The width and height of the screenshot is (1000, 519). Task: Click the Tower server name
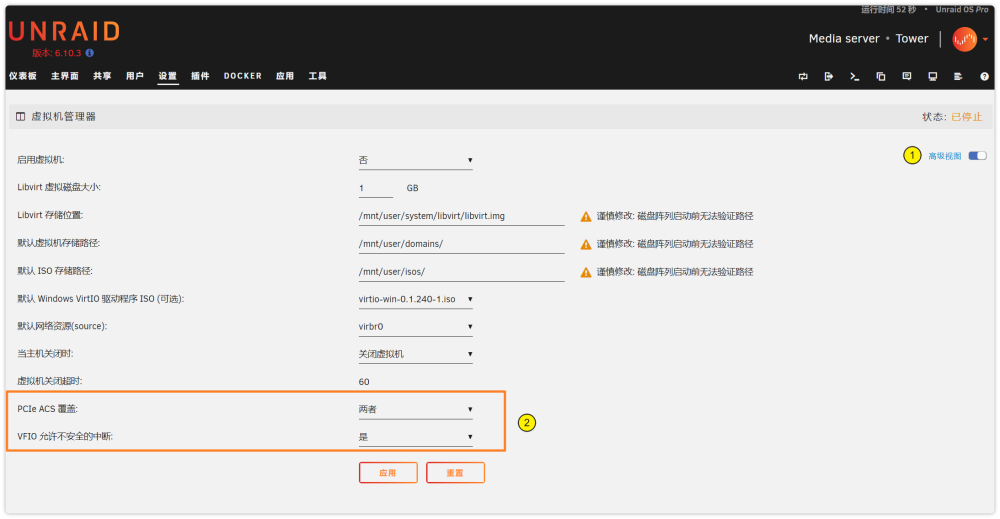(912, 39)
